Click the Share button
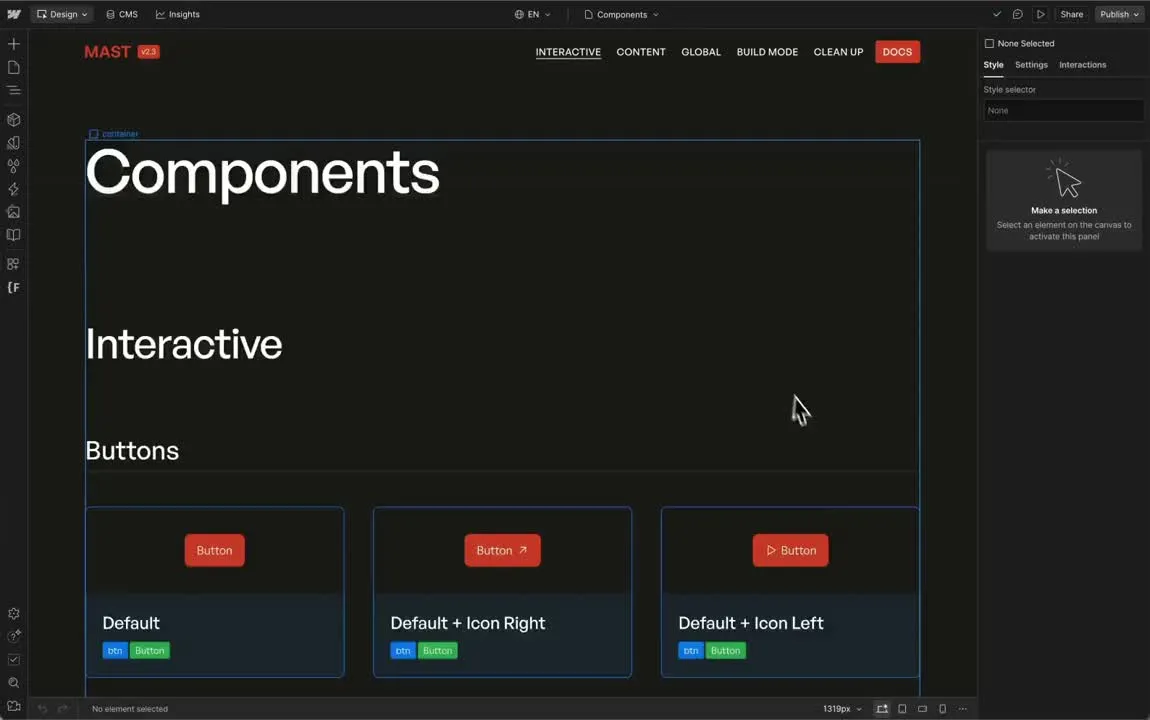The height and width of the screenshot is (720, 1150). click(1071, 14)
